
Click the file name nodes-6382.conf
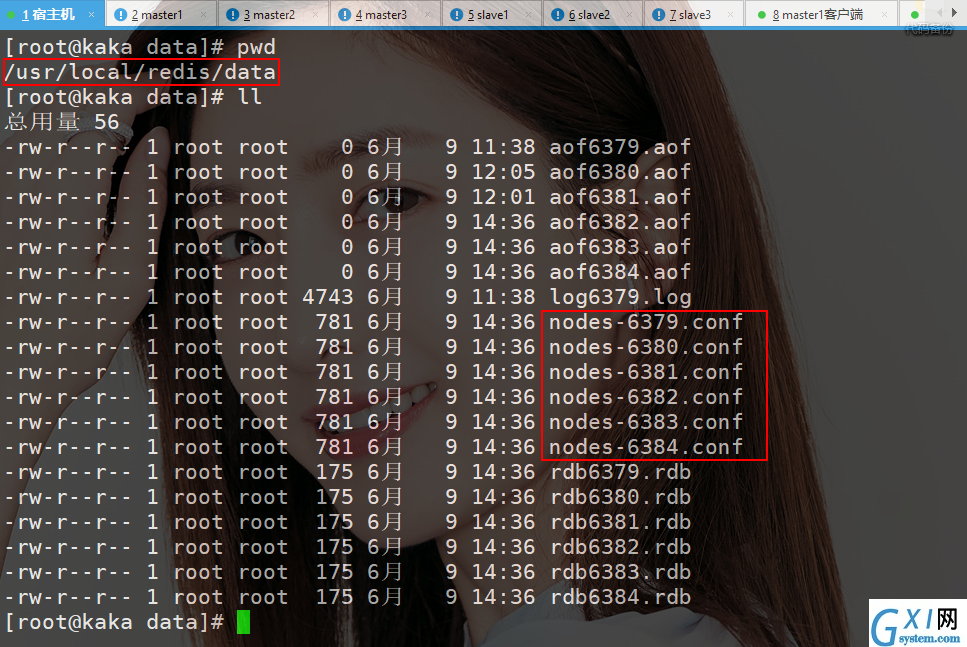[646, 397]
